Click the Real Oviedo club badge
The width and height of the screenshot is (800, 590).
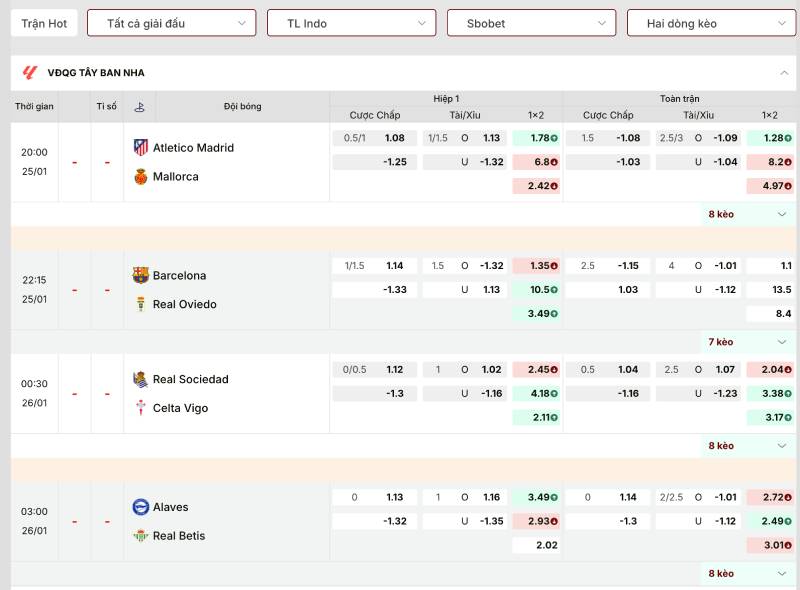pyautogui.click(x=140, y=304)
